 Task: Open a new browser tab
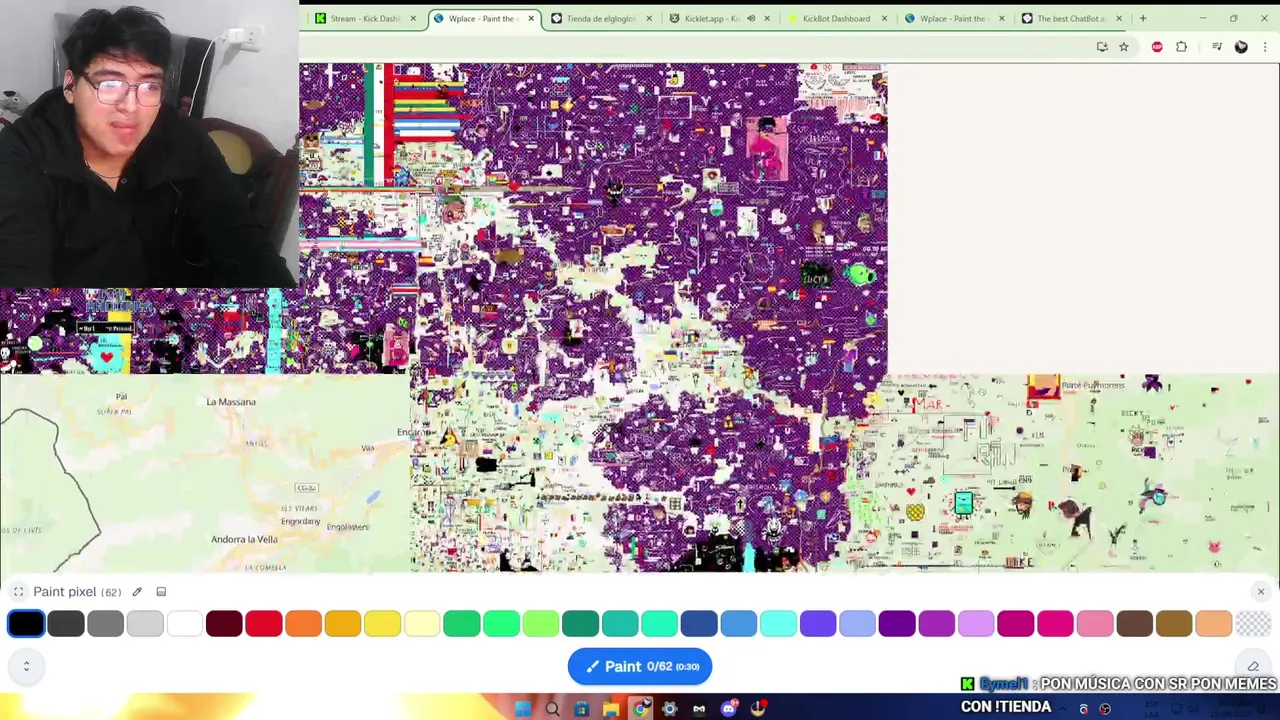[1143, 18]
